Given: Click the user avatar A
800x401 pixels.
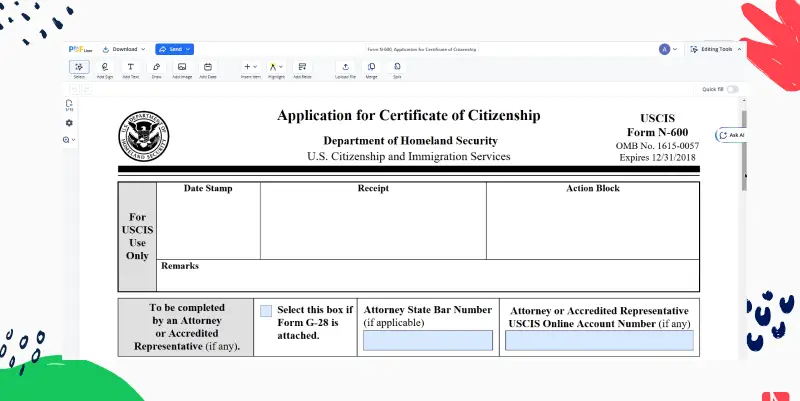Looking at the screenshot, I should (664, 49).
